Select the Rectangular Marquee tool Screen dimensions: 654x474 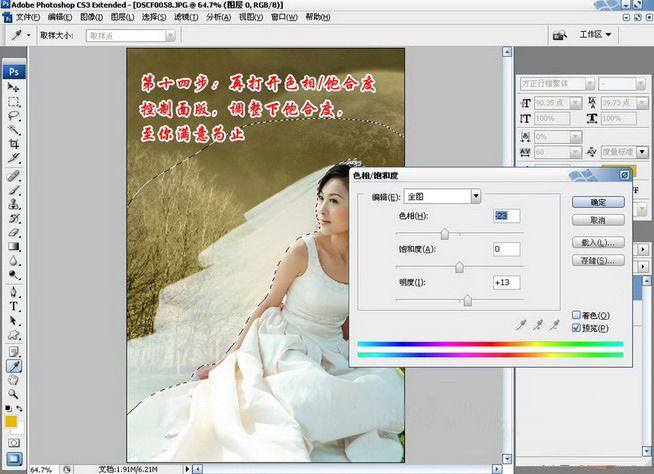click(14, 101)
